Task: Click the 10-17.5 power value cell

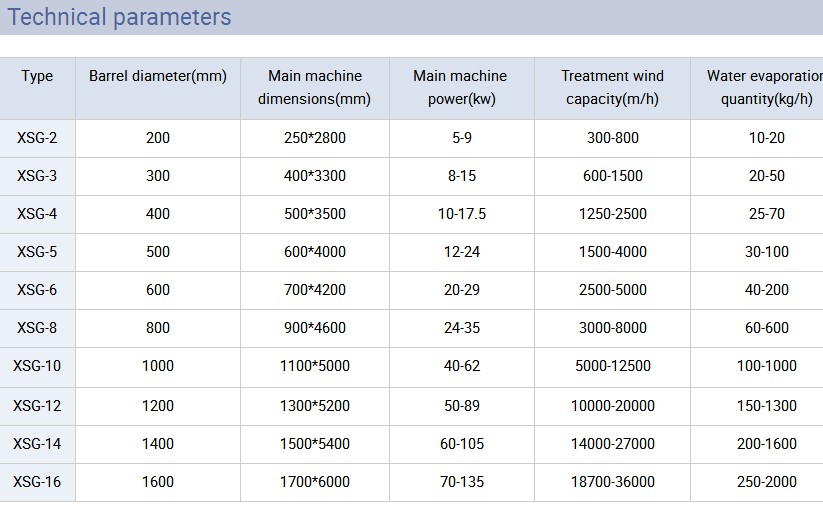Action: tap(462, 214)
